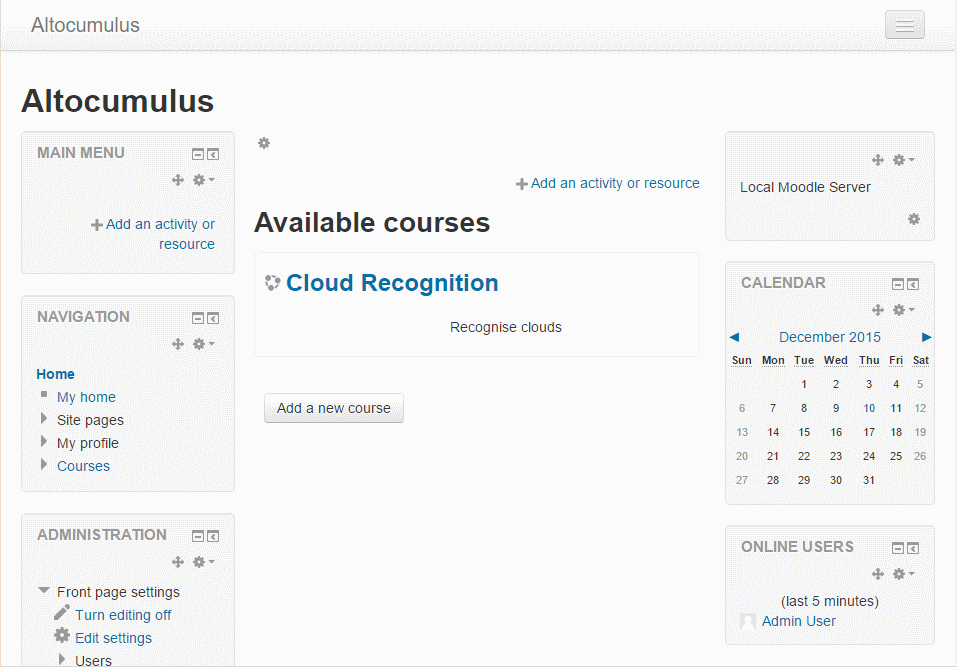Click the Online Users block move icon
Screen dimensions: 957x667
(x=878, y=574)
